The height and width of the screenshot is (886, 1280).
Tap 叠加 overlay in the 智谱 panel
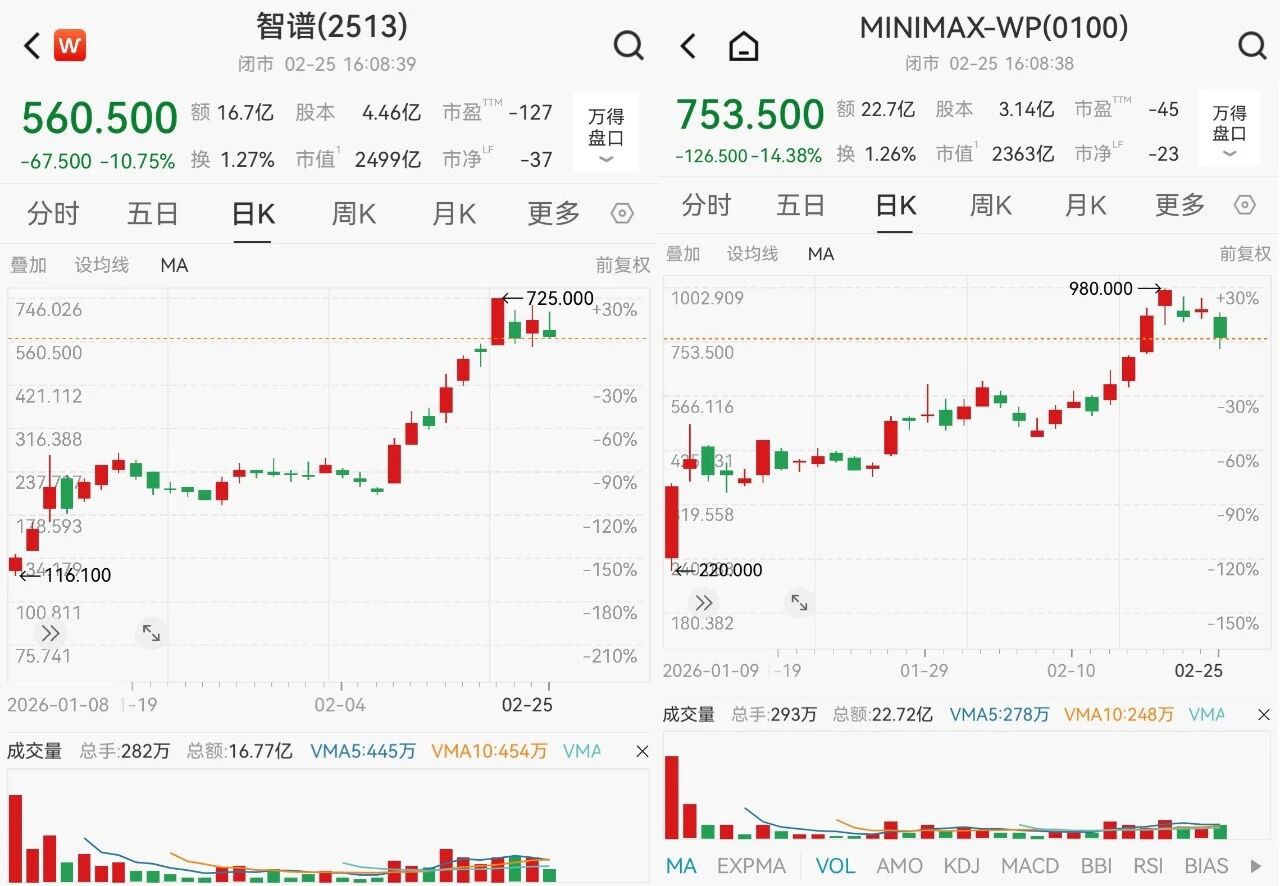(29, 265)
